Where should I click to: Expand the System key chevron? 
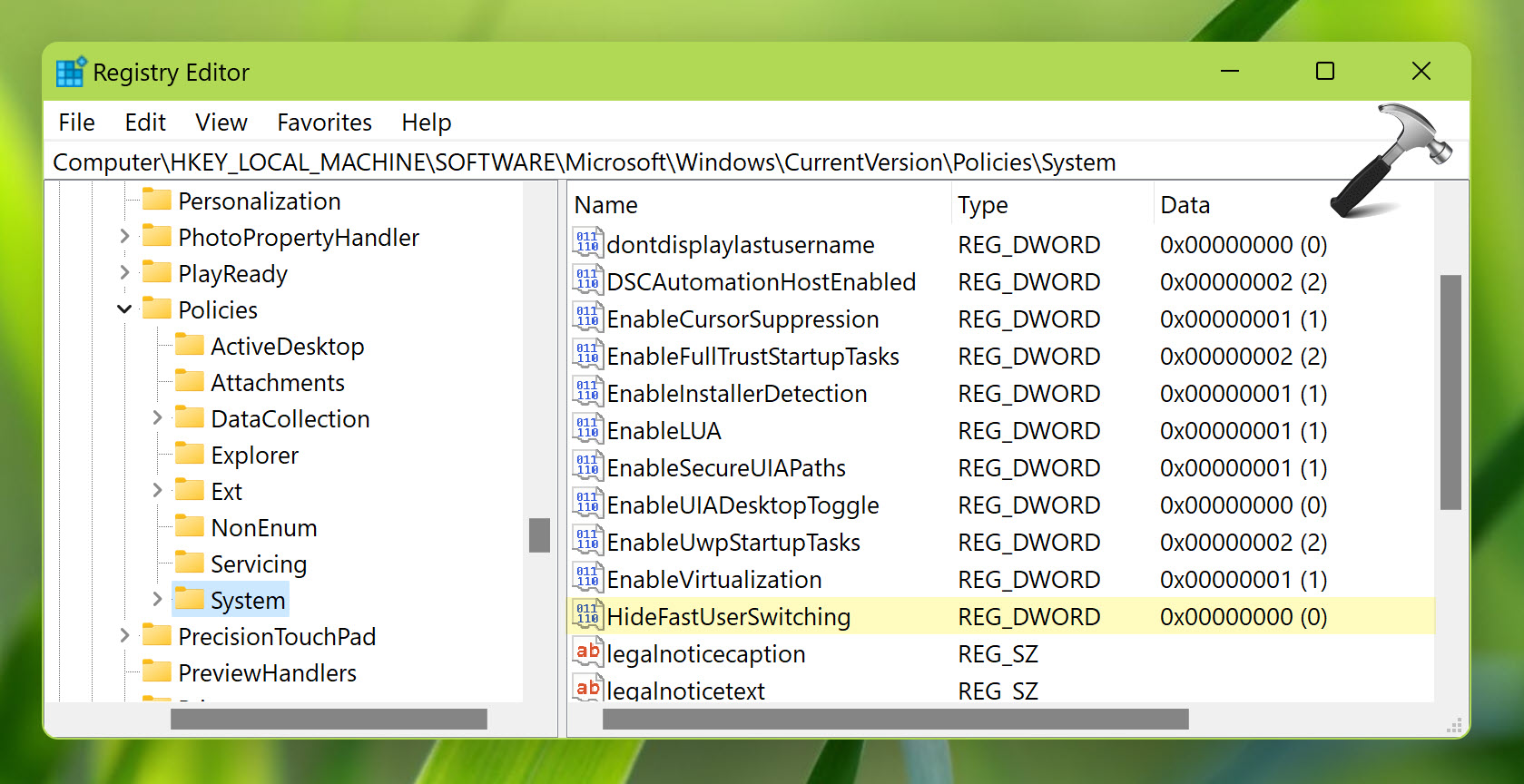coord(157,600)
